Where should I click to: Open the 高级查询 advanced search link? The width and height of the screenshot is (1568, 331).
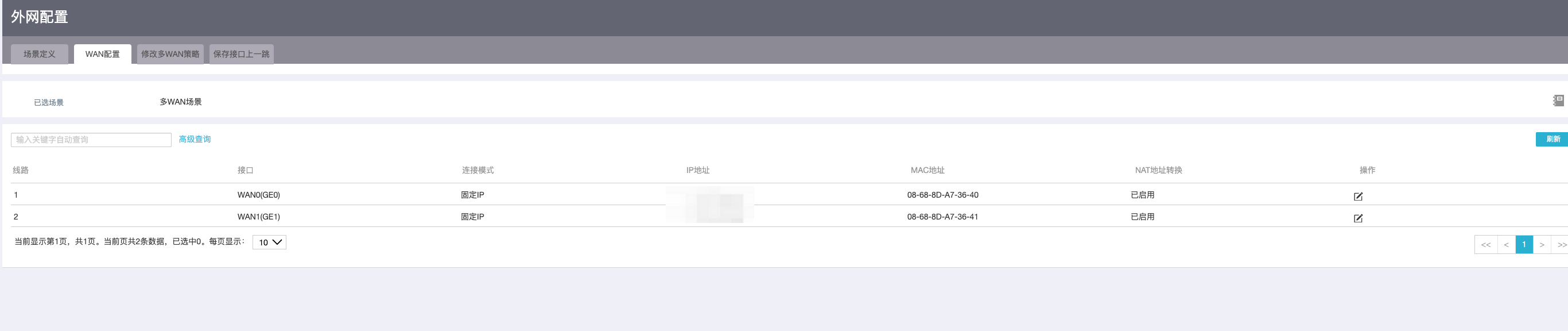195,140
